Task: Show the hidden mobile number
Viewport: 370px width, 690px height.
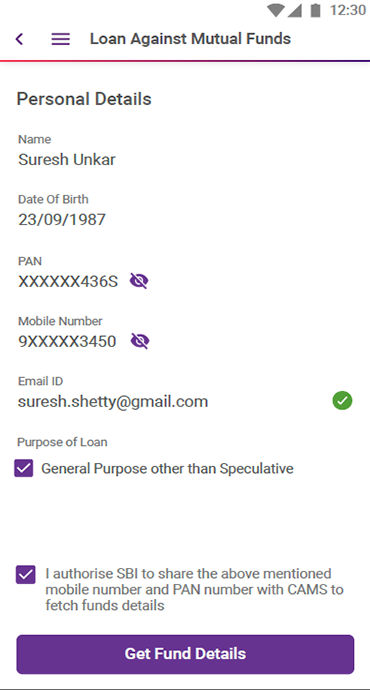Action: pyautogui.click(x=140, y=341)
